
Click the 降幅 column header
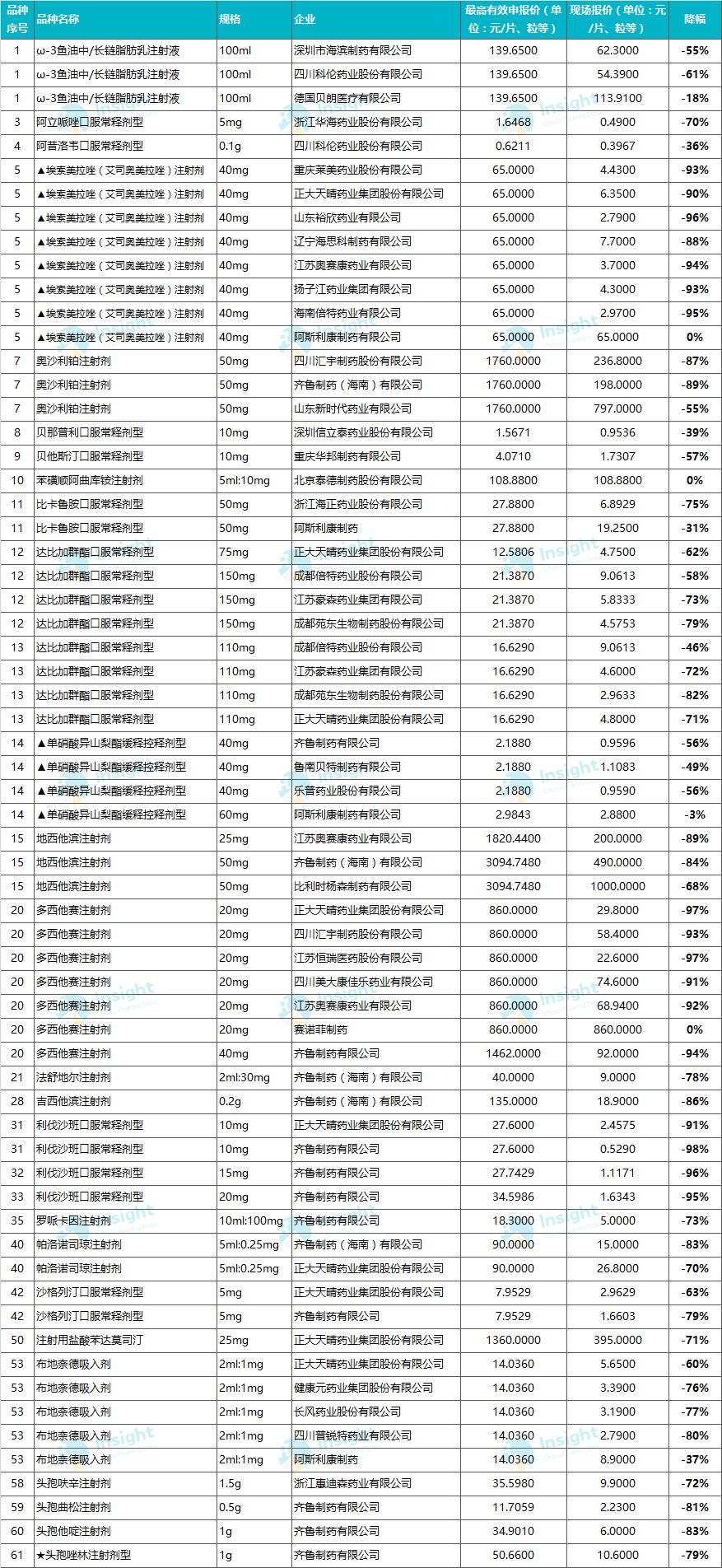695,19
